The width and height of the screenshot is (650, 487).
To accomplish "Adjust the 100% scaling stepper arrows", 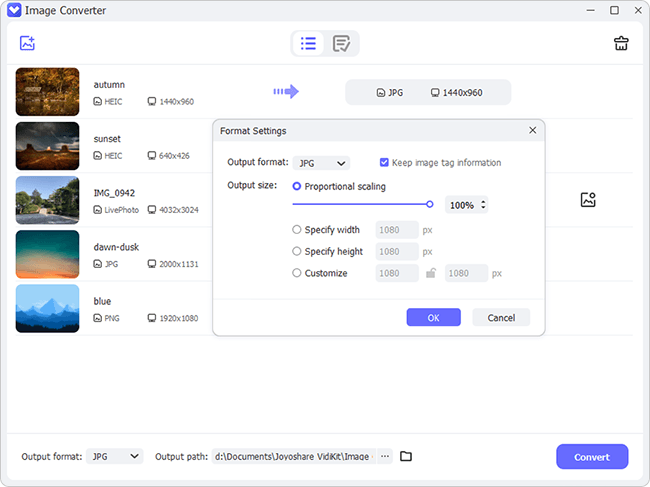I will point(483,205).
